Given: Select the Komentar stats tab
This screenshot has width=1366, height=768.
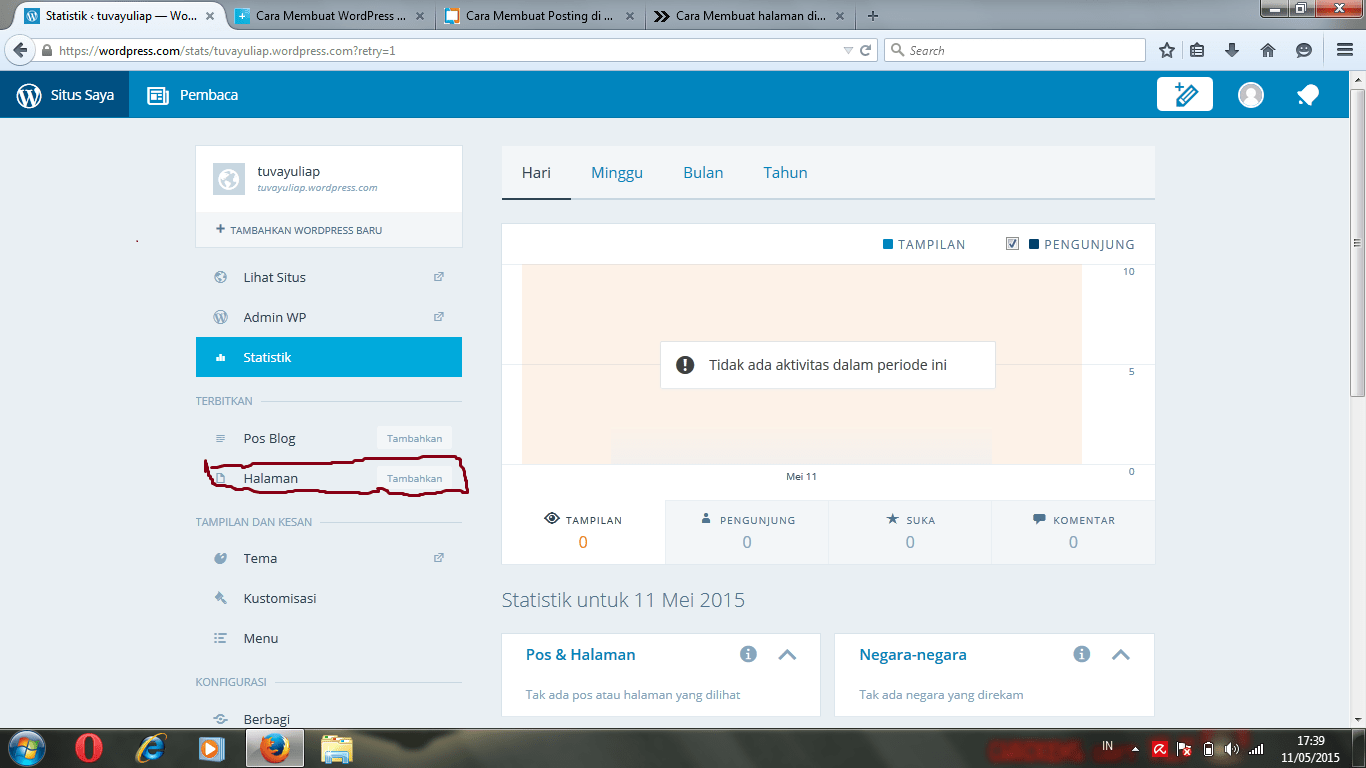Looking at the screenshot, I should [1073, 532].
